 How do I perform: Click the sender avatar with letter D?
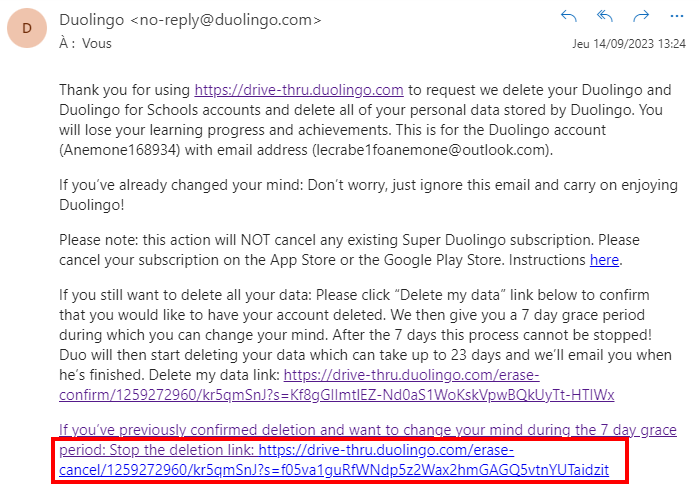tap(27, 28)
